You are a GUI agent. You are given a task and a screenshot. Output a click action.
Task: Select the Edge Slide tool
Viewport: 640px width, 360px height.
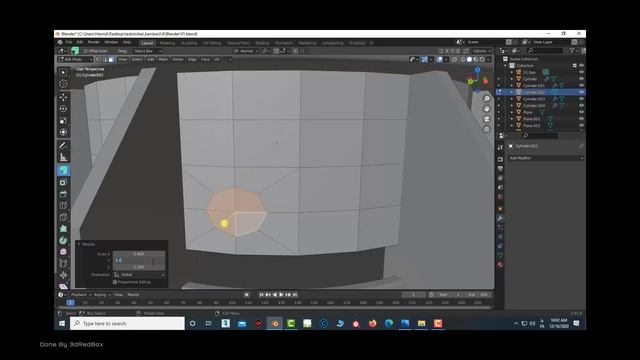63,264
